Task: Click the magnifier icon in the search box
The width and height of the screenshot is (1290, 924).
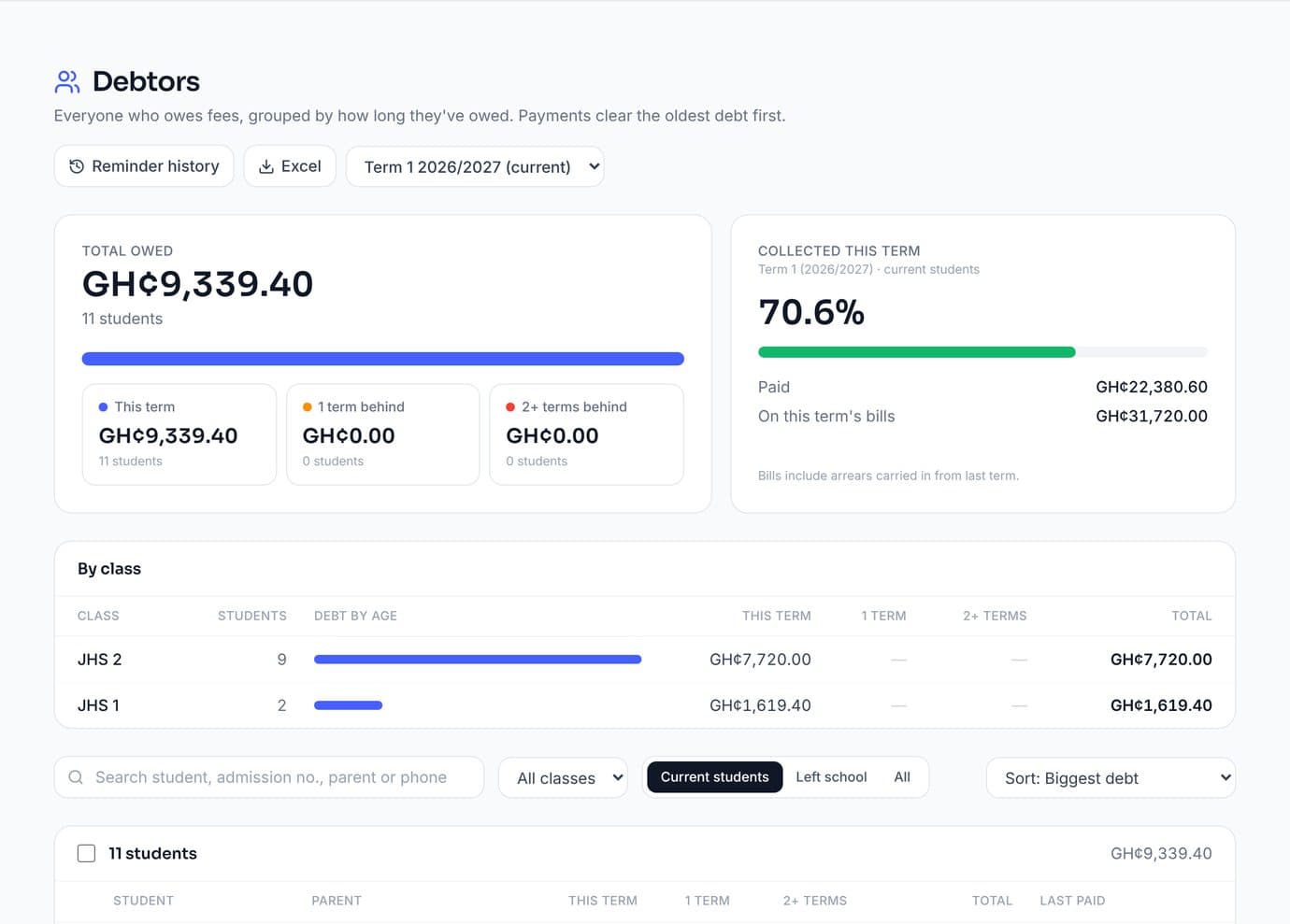Action: [x=76, y=777]
